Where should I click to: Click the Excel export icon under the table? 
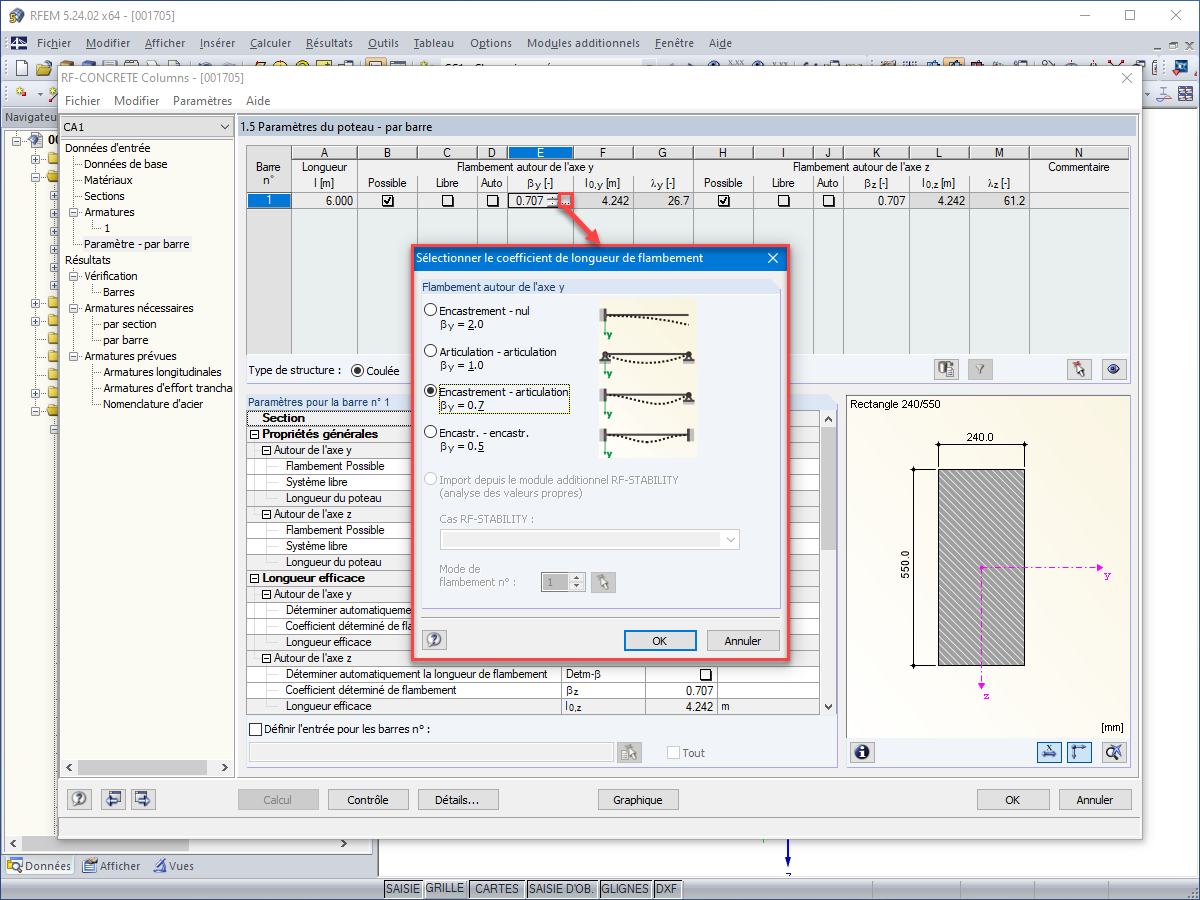[946, 369]
